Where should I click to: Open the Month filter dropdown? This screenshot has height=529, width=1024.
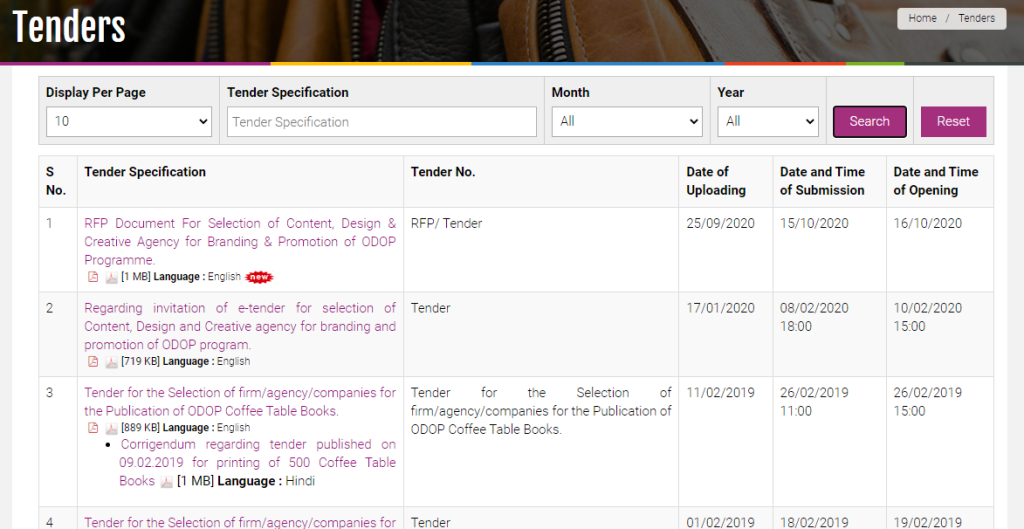(x=627, y=121)
